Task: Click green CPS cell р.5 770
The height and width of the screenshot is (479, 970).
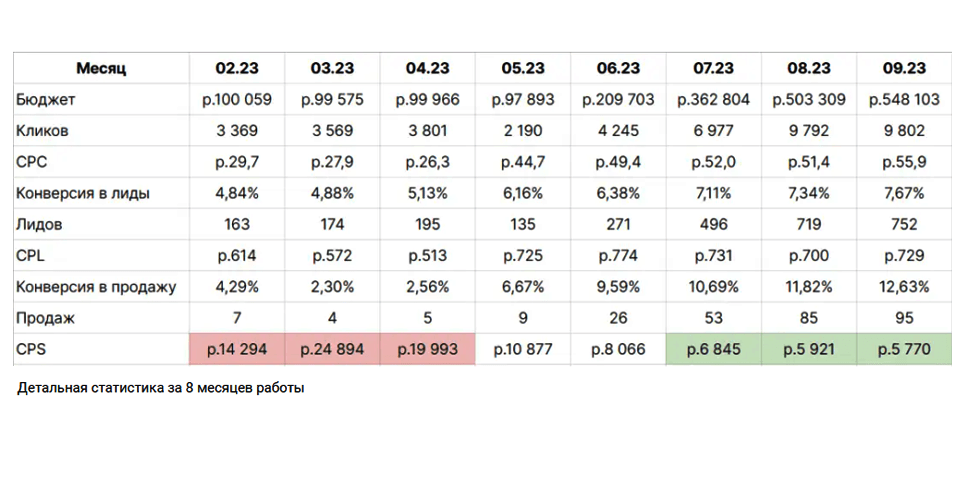Action: (x=904, y=349)
